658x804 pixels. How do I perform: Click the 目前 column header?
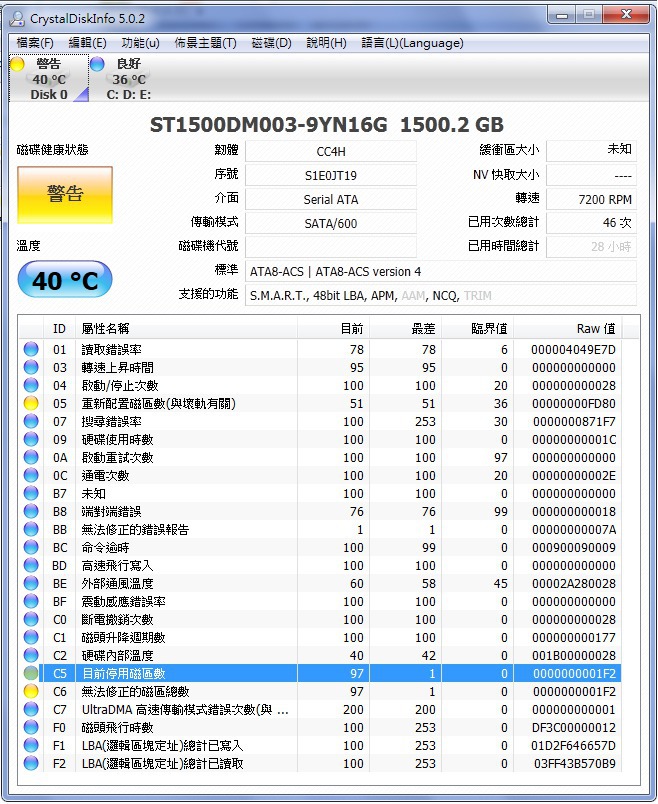(x=333, y=328)
